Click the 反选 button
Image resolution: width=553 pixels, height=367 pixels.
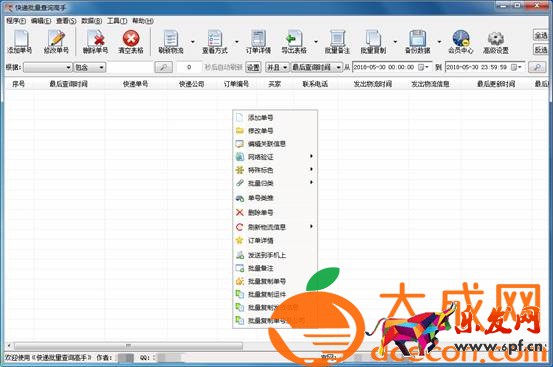tap(540, 49)
